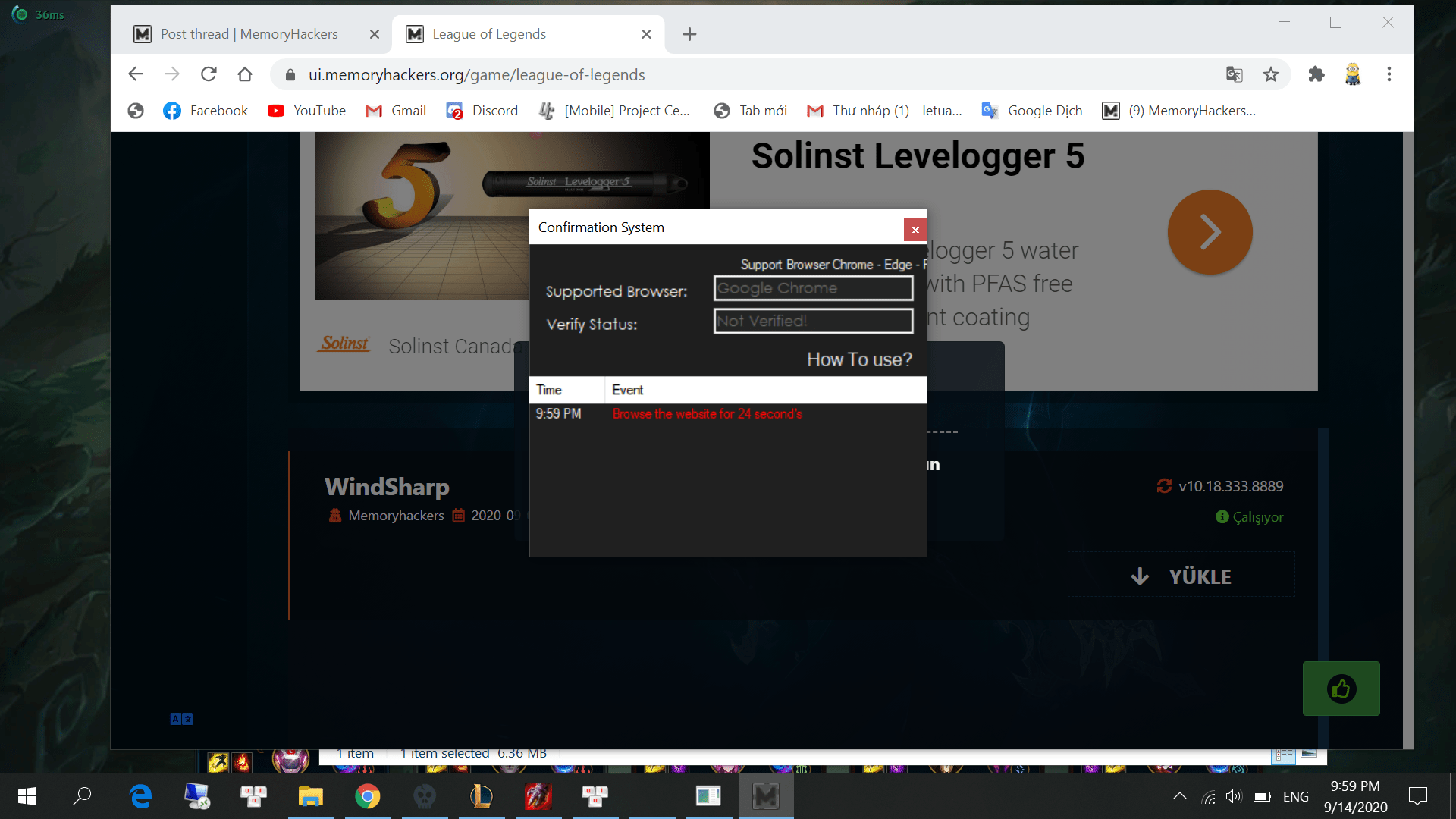Open the YouTube bookmark
1456x819 pixels.
click(x=306, y=111)
